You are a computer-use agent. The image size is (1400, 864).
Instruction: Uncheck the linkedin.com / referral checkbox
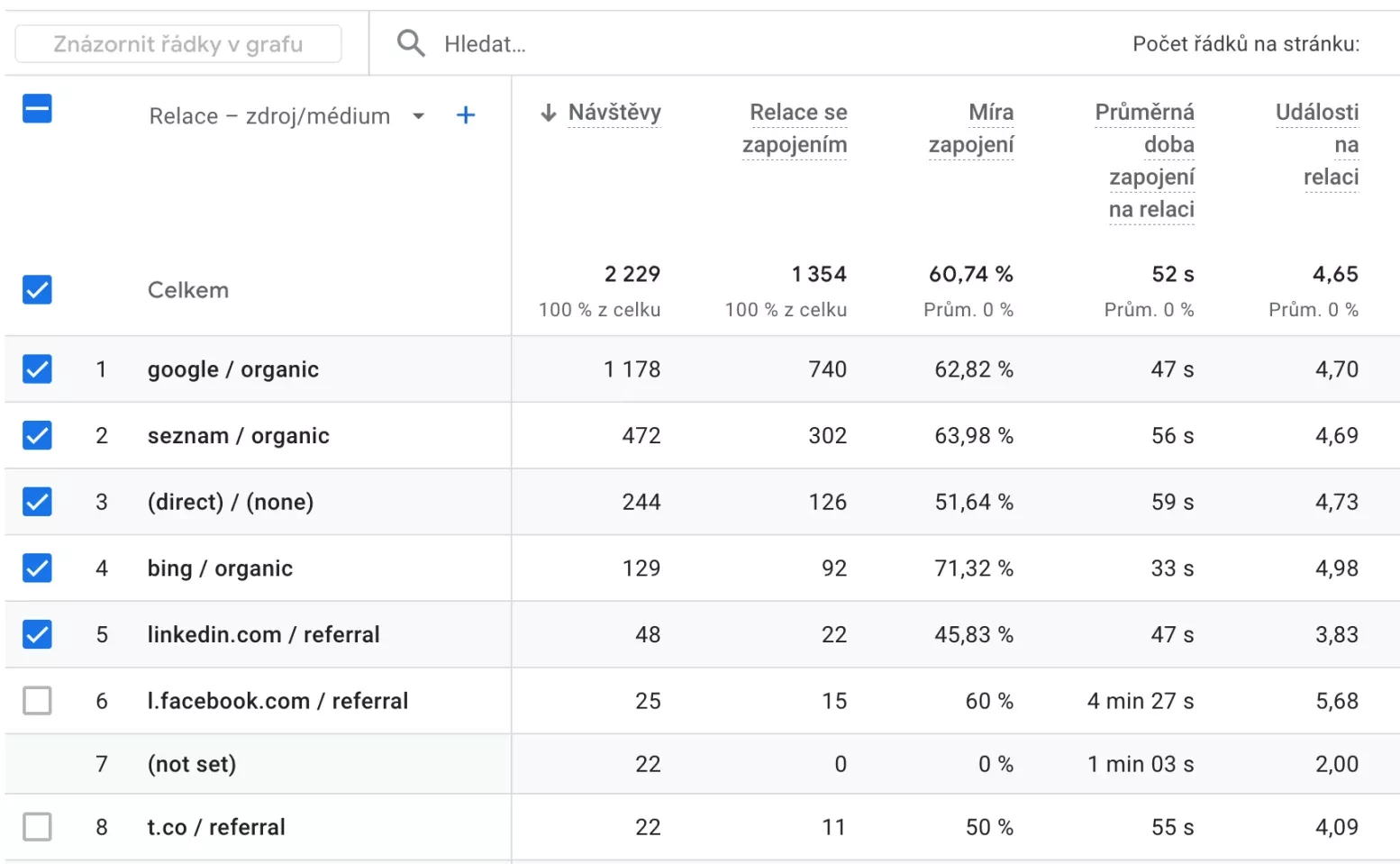coord(37,634)
